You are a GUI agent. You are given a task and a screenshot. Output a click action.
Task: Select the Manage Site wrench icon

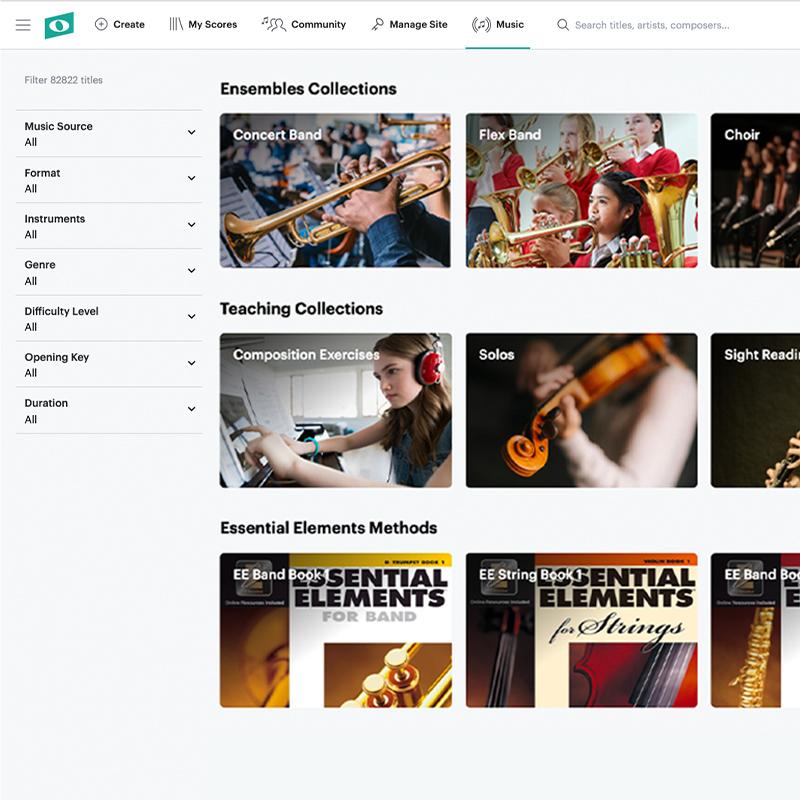tap(377, 23)
